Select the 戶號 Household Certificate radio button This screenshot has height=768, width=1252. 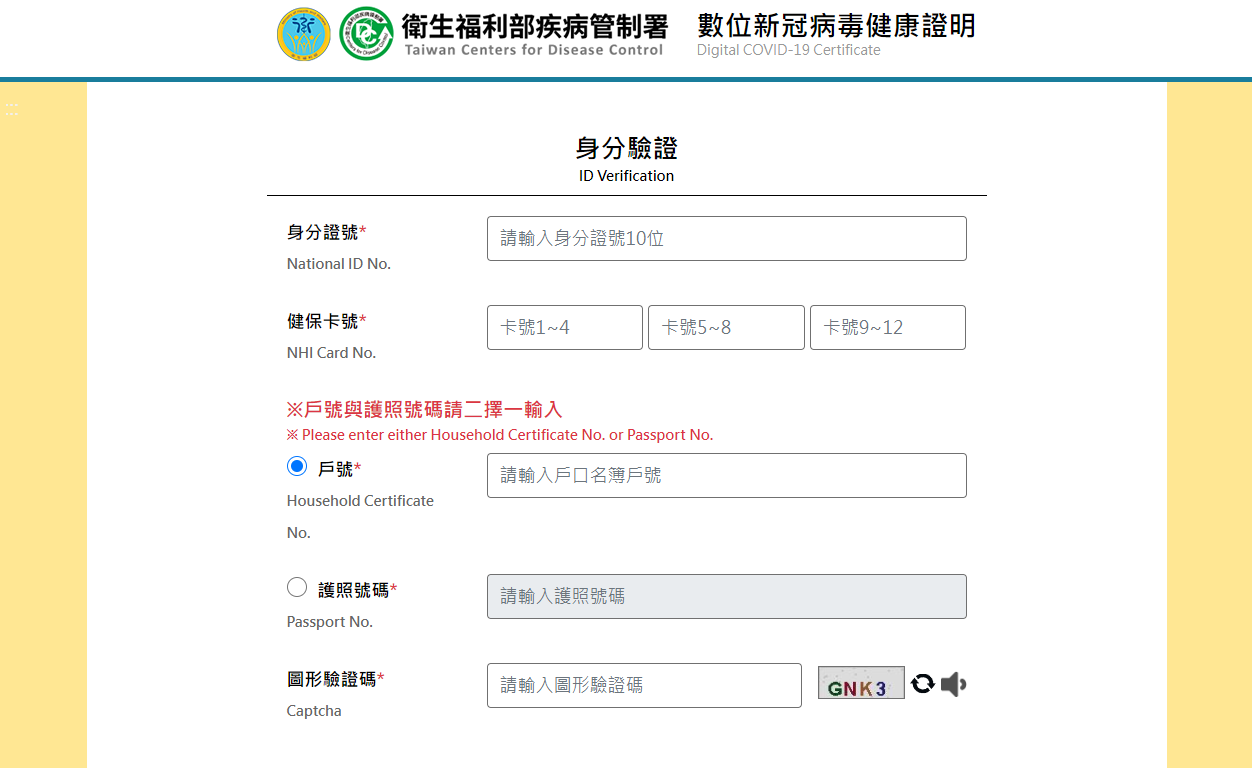coord(297,466)
